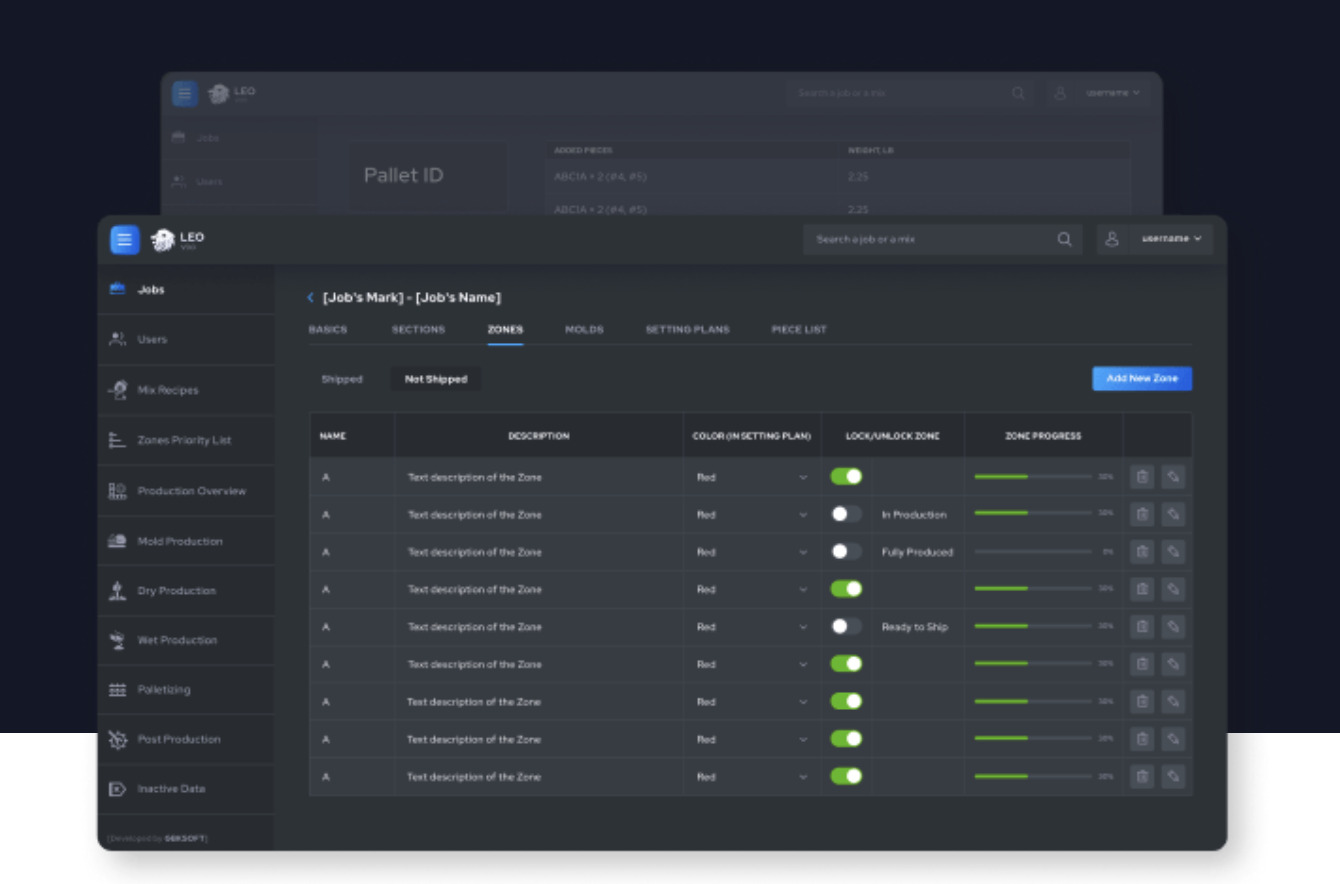Show Shipped zones filter
The height and width of the screenshot is (884, 1340).
342,379
